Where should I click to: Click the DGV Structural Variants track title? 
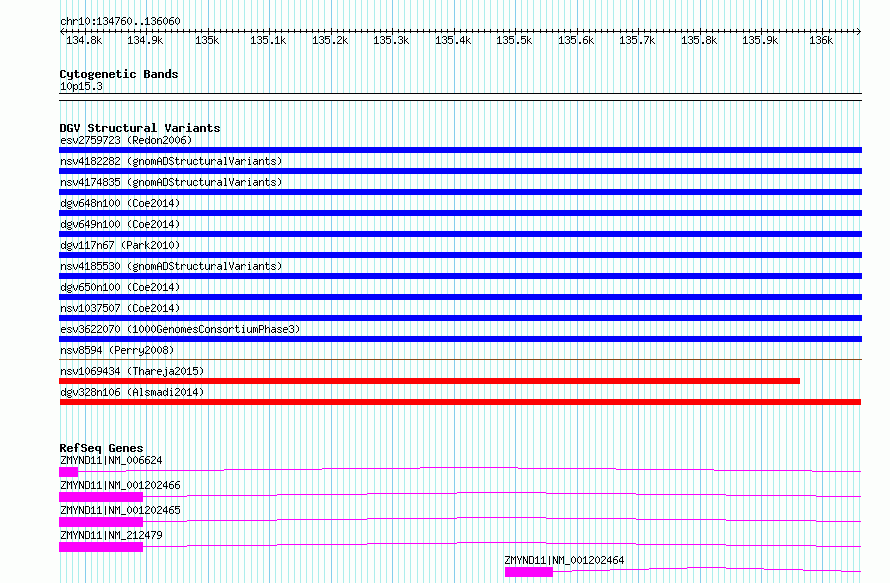click(140, 128)
